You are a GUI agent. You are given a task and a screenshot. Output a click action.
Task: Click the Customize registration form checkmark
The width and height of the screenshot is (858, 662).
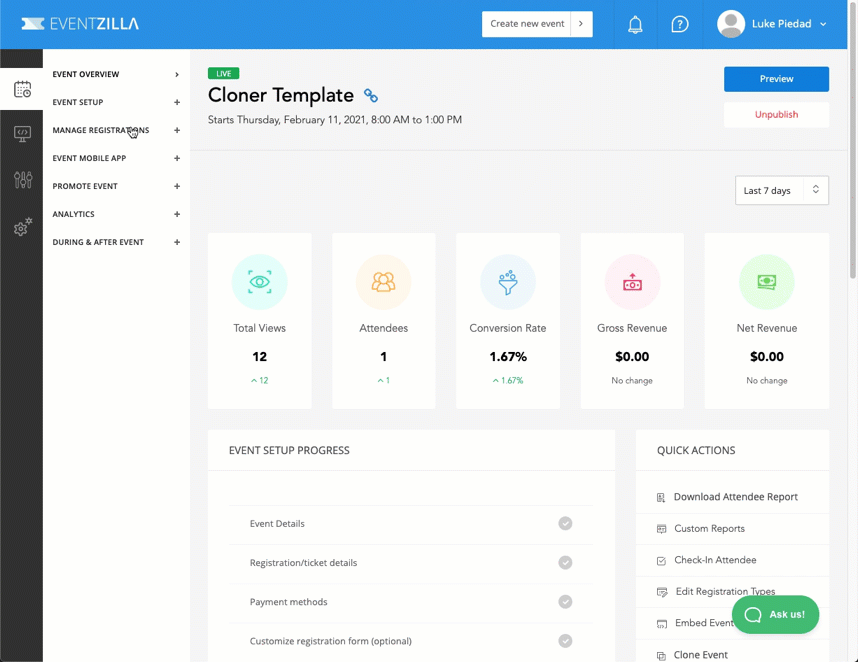tap(565, 641)
